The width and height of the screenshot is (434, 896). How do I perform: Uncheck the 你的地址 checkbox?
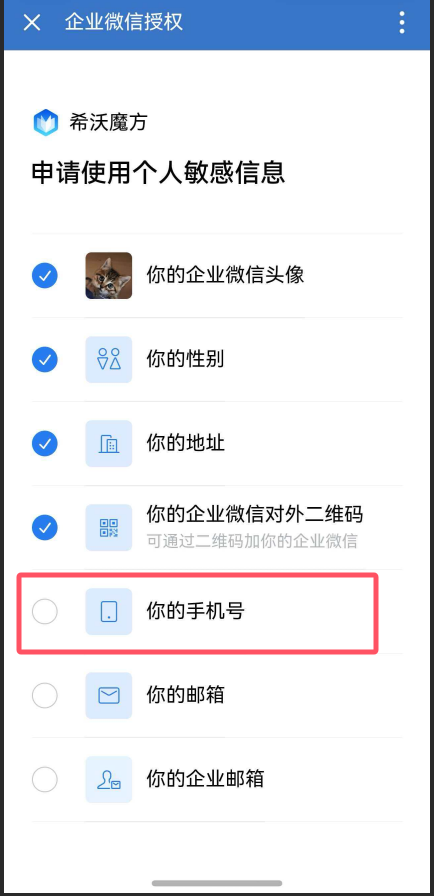point(45,443)
